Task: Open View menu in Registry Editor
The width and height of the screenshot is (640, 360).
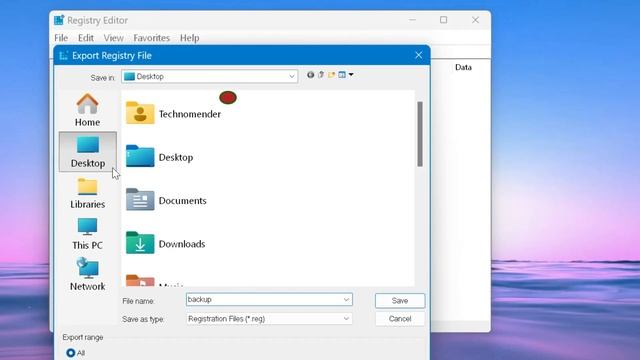Action: click(113, 38)
